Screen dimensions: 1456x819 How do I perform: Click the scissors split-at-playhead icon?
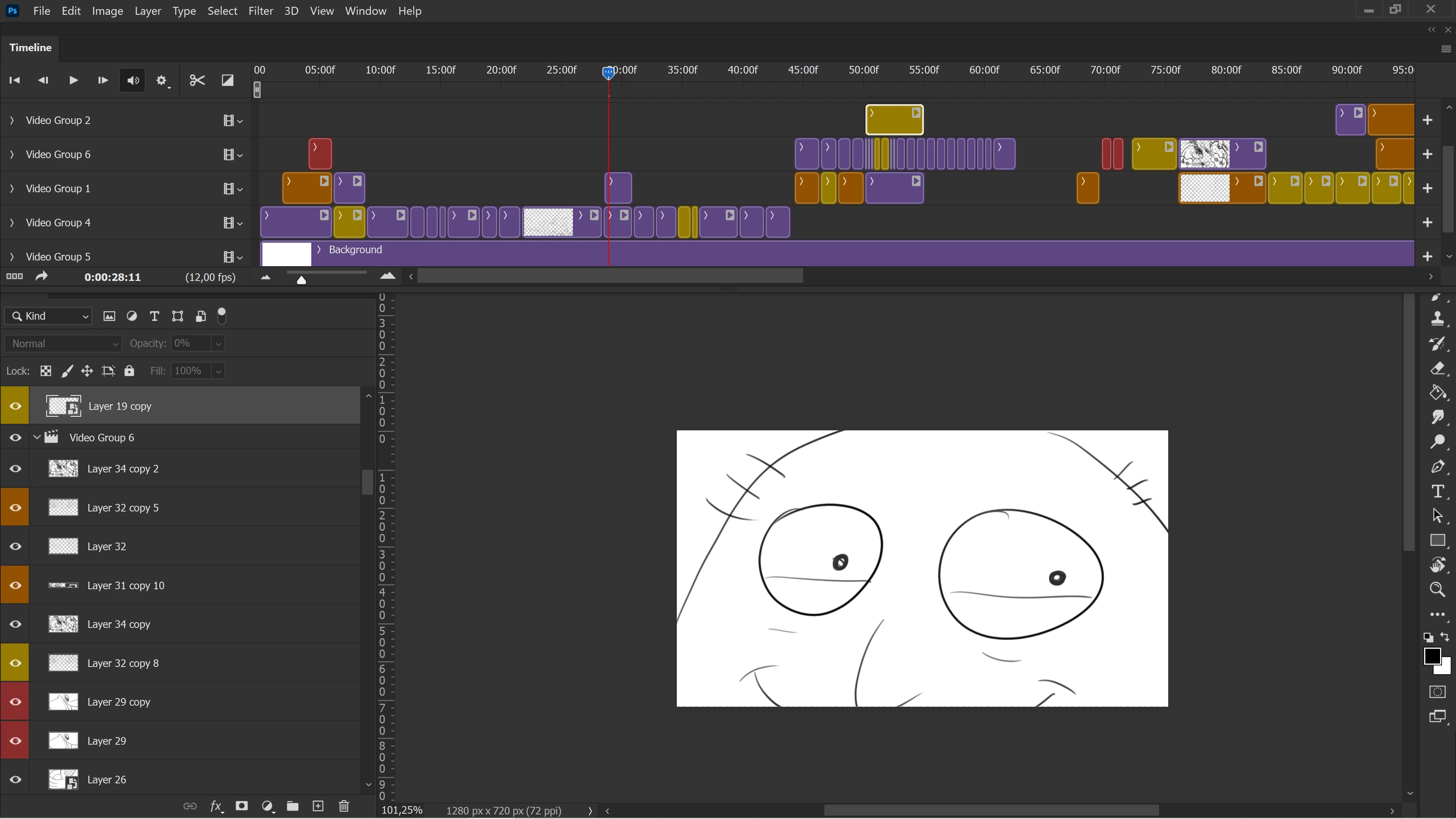[x=197, y=80]
